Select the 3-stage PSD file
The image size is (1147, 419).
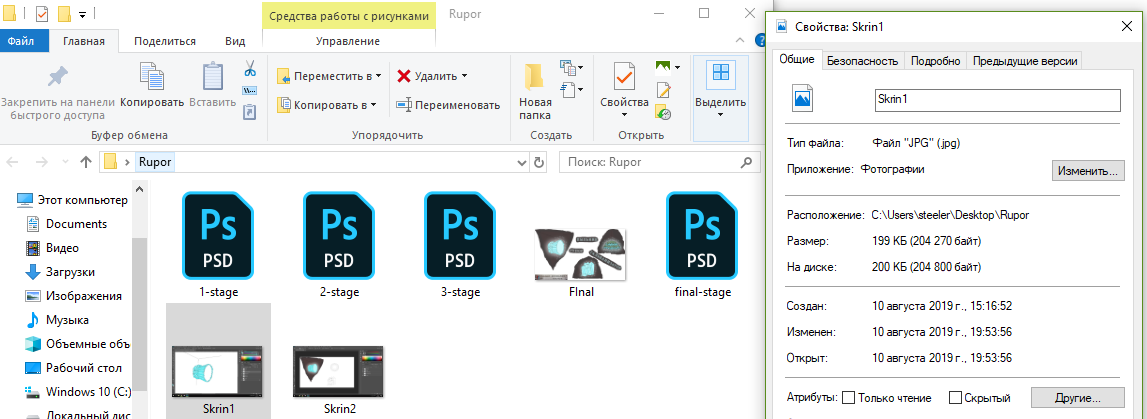click(x=461, y=244)
